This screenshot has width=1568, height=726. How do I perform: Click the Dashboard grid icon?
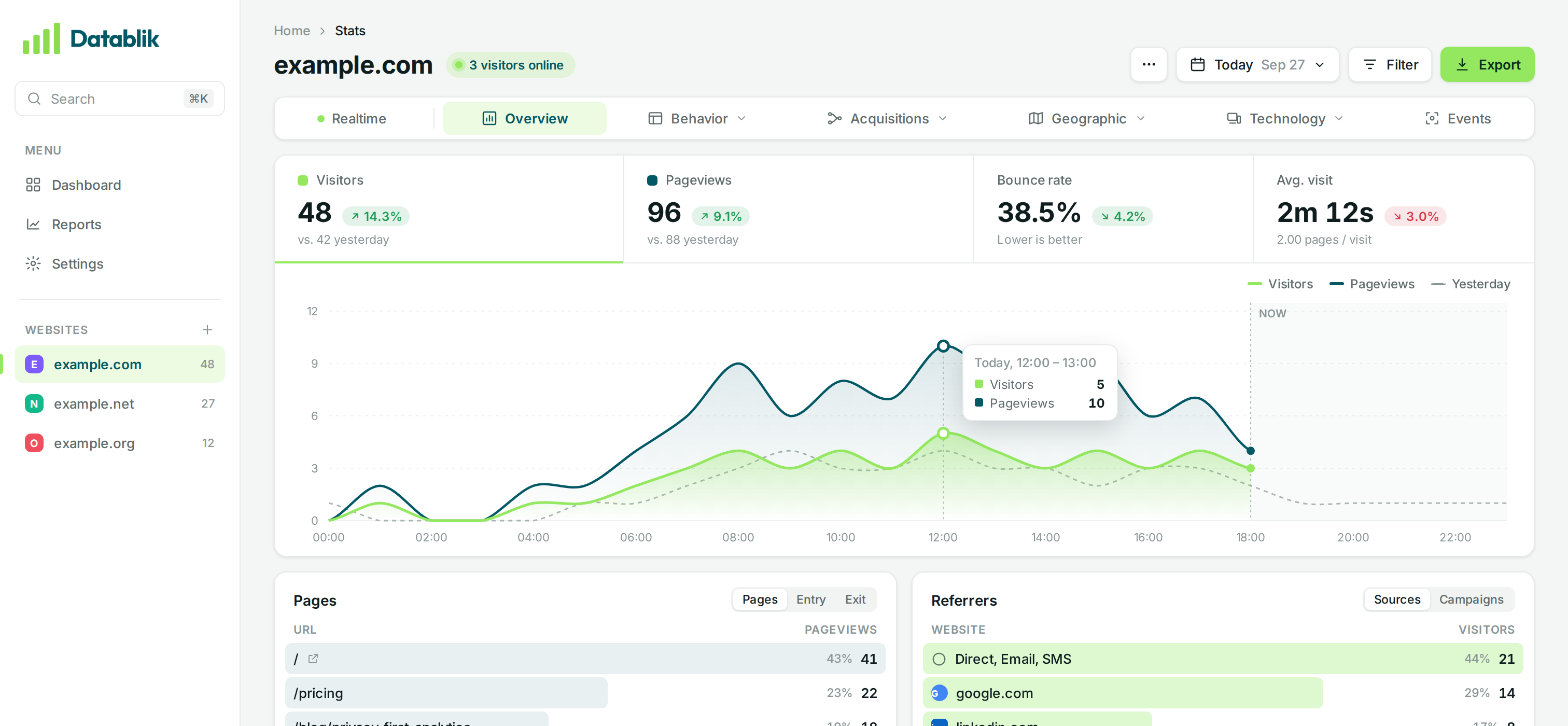(x=33, y=185)
